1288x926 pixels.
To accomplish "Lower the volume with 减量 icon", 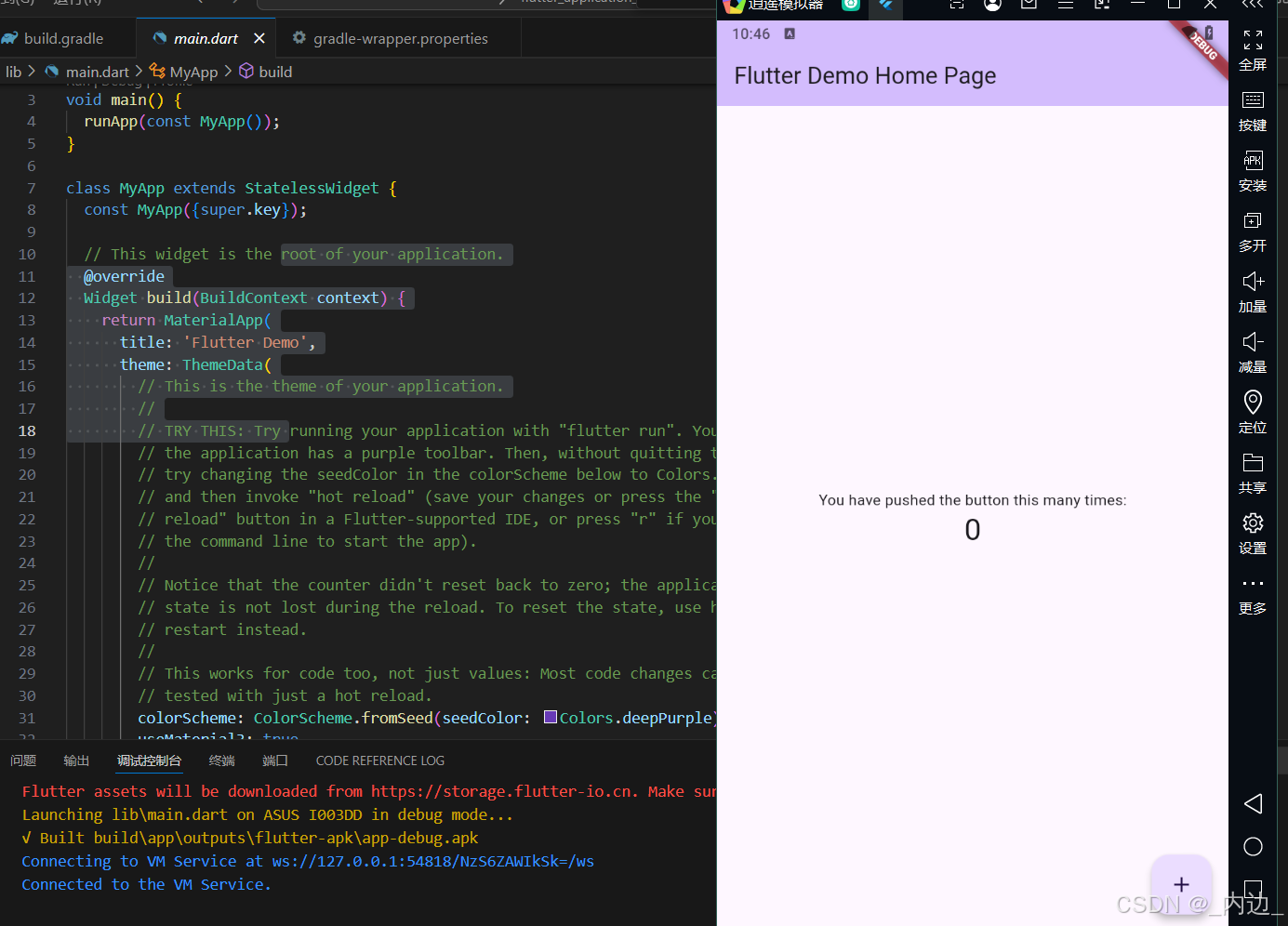I will tap(1253, 341).
